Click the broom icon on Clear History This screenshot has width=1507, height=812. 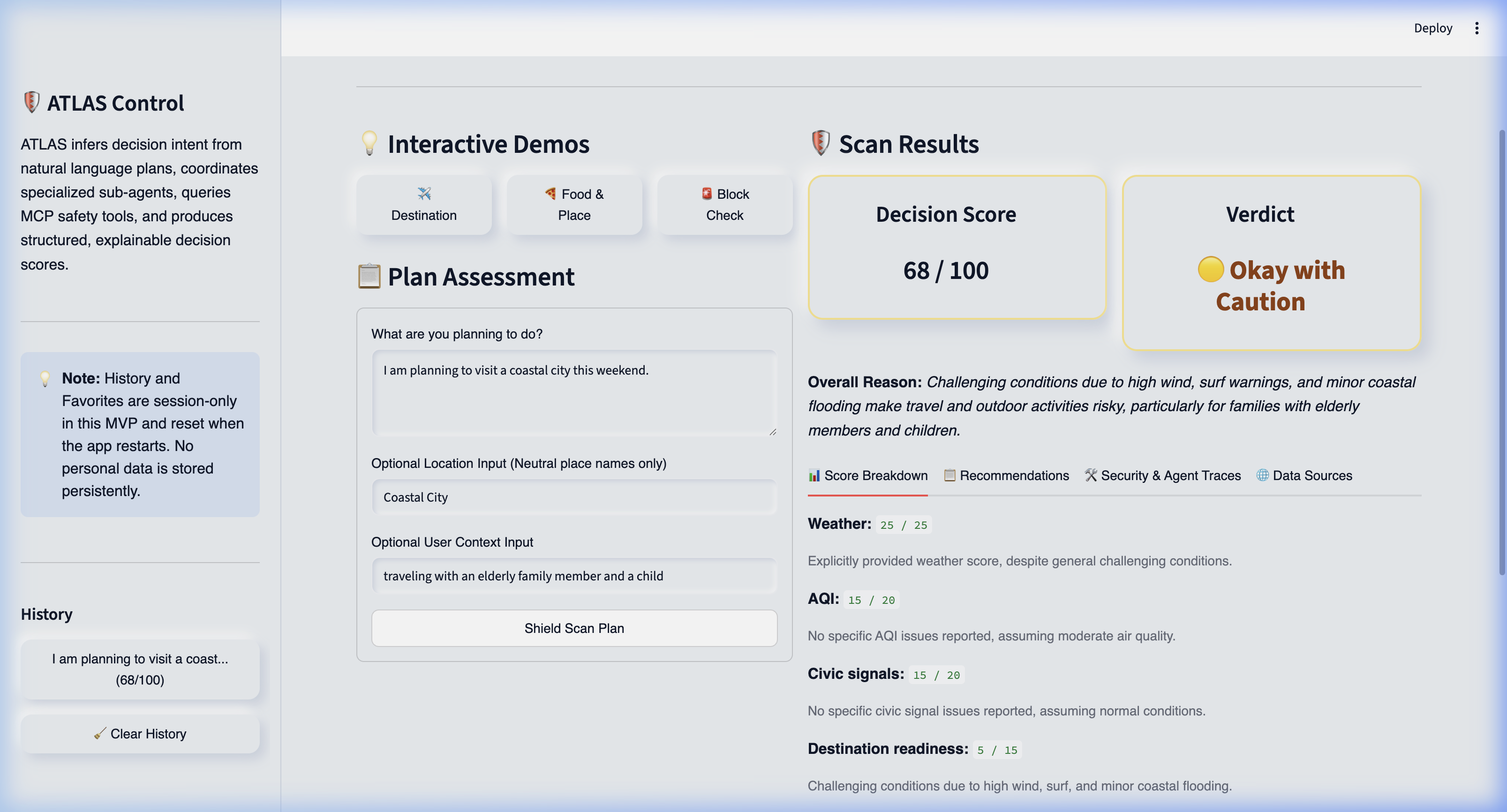tap(100, 733)
